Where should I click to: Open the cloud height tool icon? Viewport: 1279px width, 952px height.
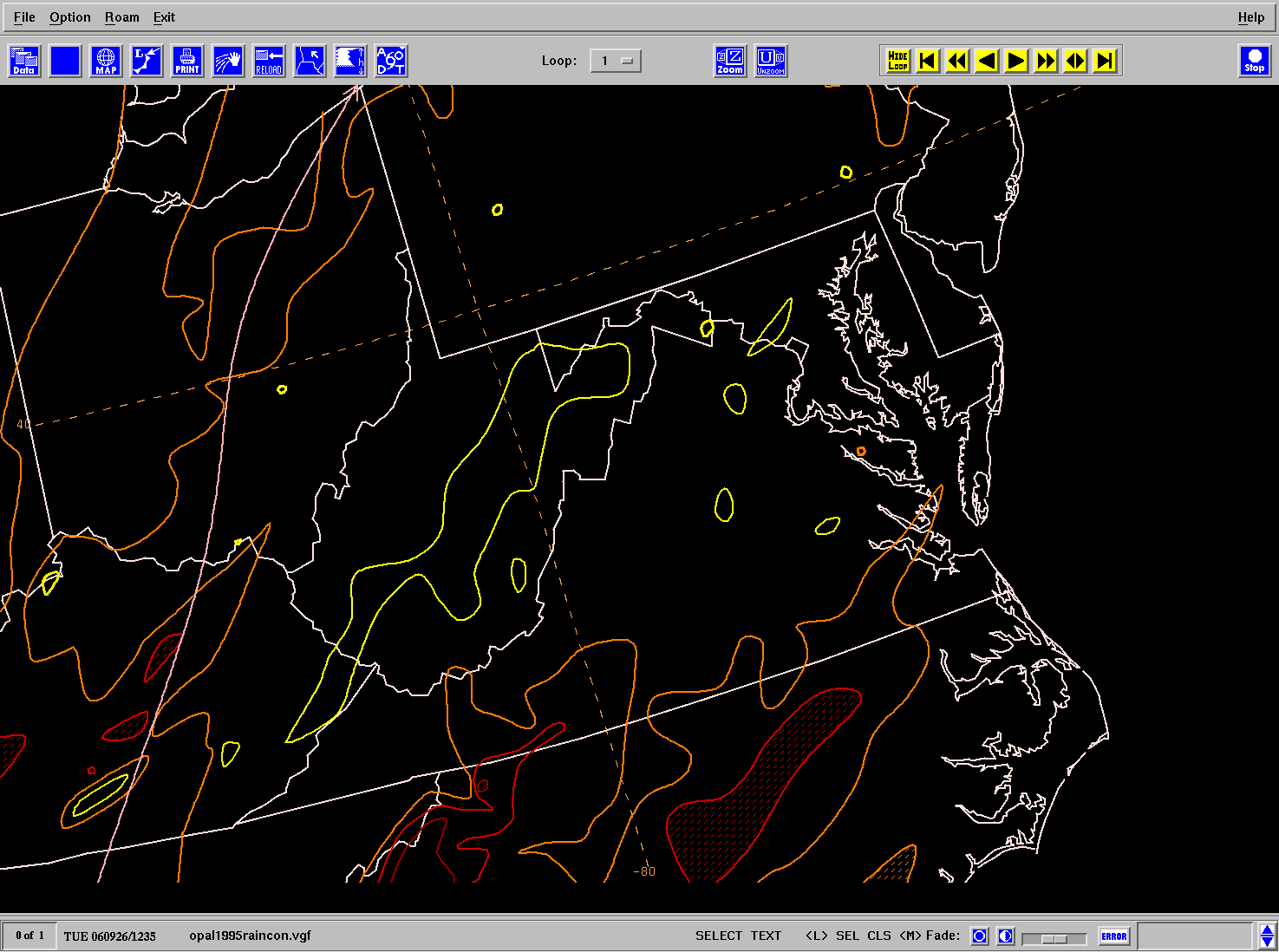coord(350,61)
